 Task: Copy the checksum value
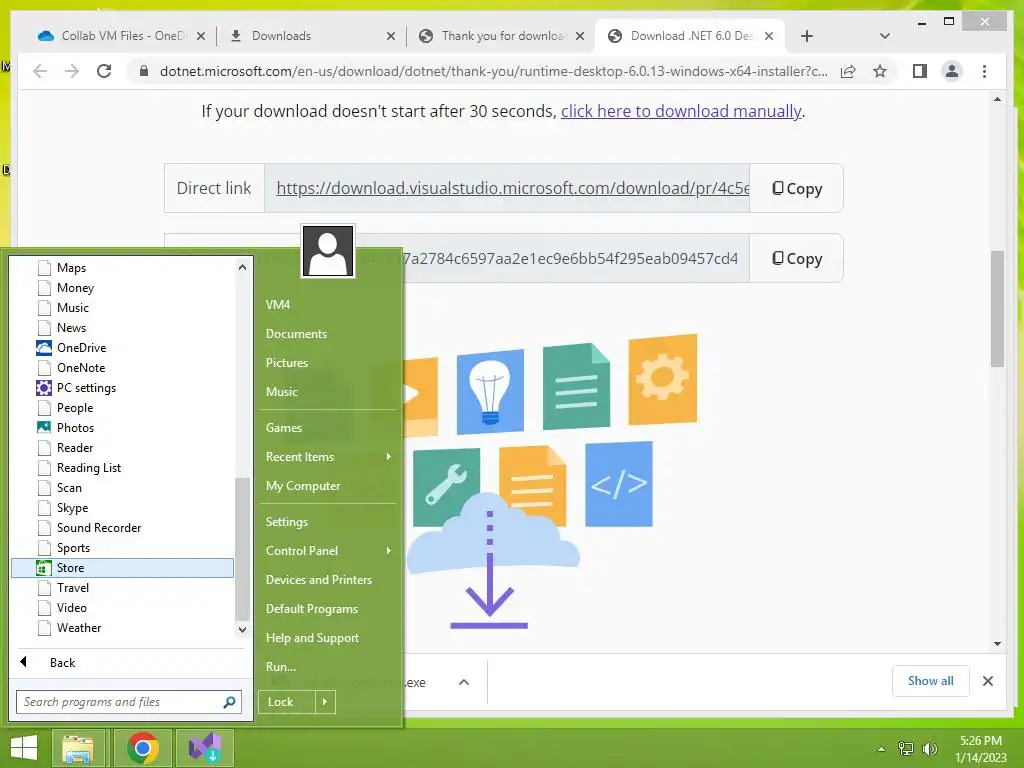[x=796, y=259]
